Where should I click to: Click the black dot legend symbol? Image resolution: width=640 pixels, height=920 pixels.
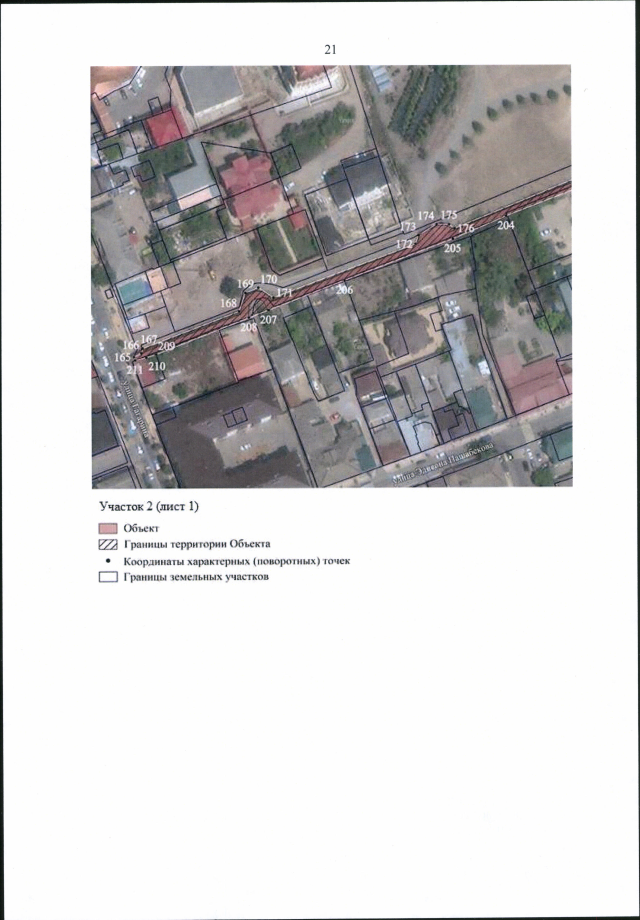tap(109, 560)
